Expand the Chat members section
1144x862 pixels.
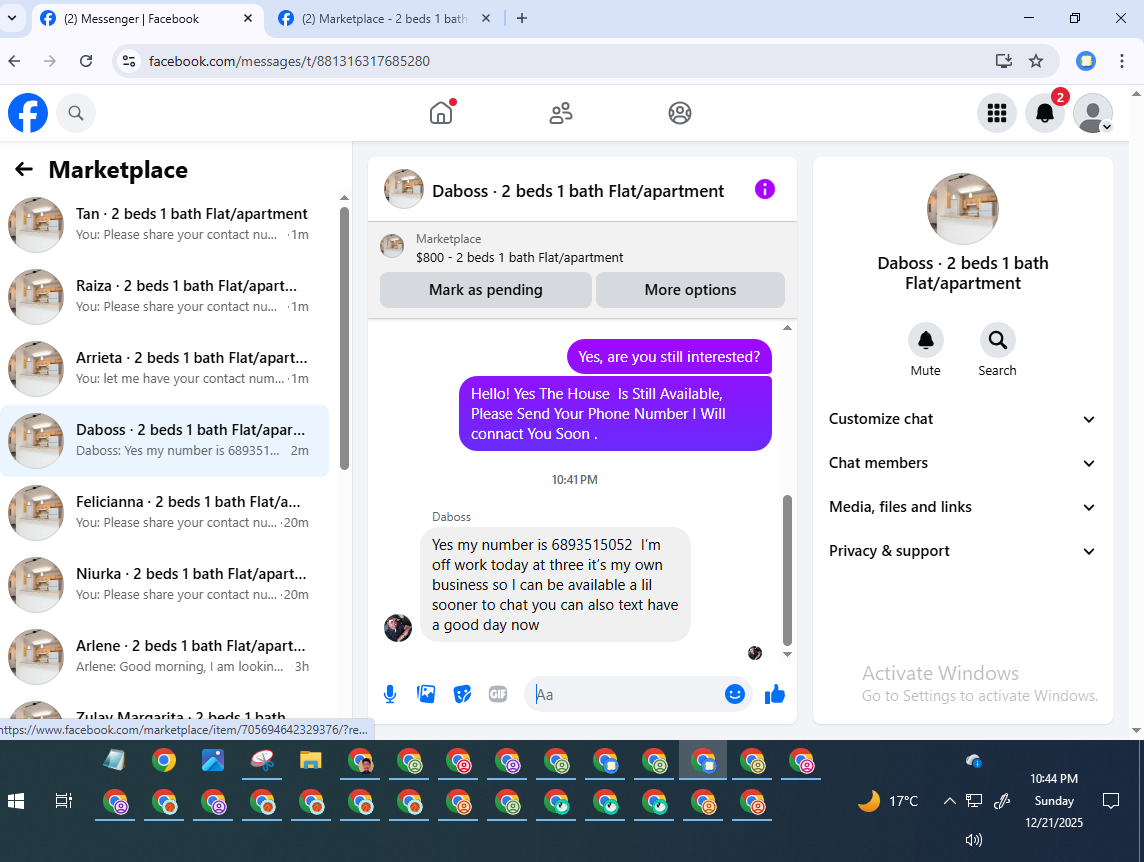(962, 463)
